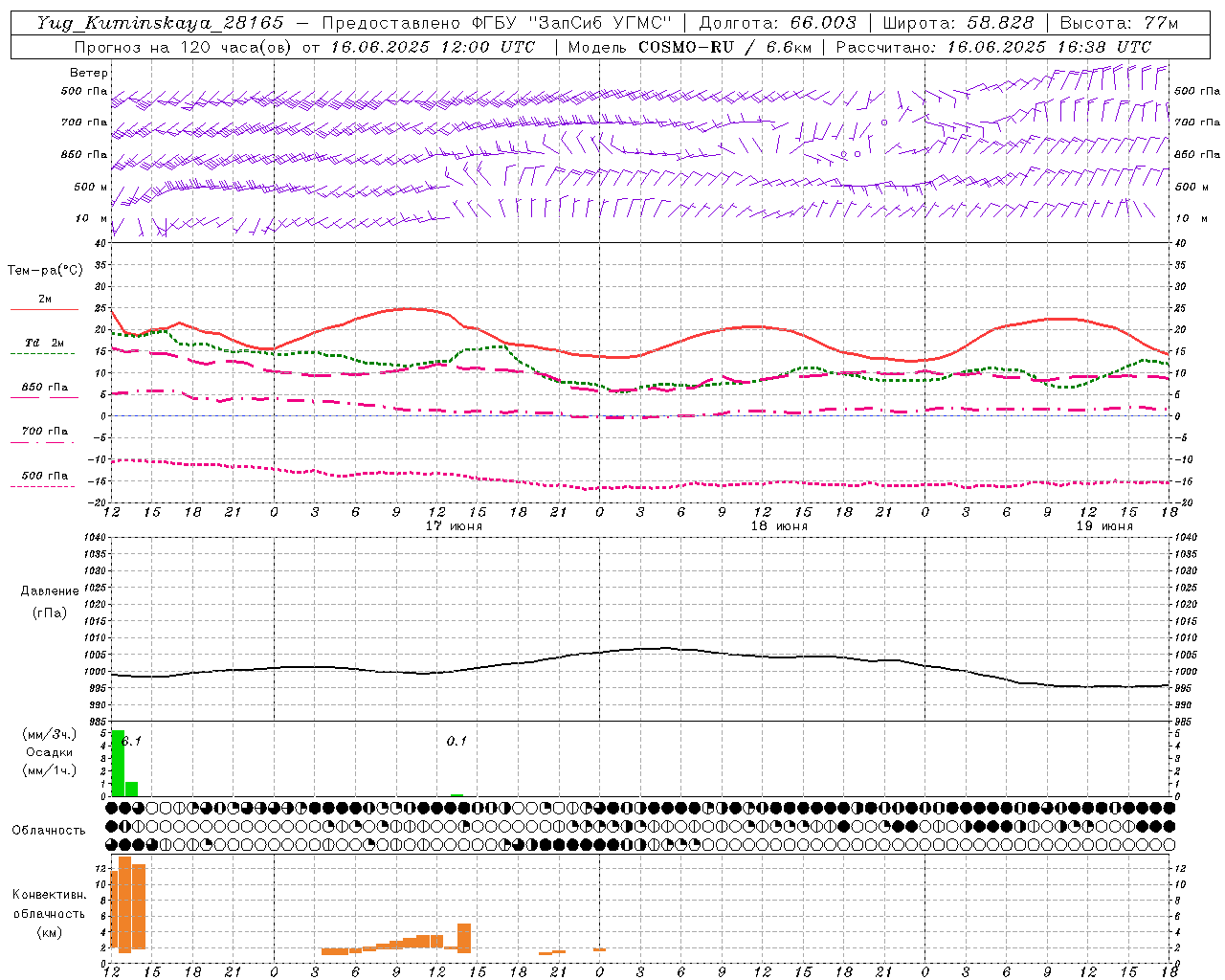This screenshot has height=980, width=1225.
Task: Click the 19 июня date label
Action: click(1104, 526)
